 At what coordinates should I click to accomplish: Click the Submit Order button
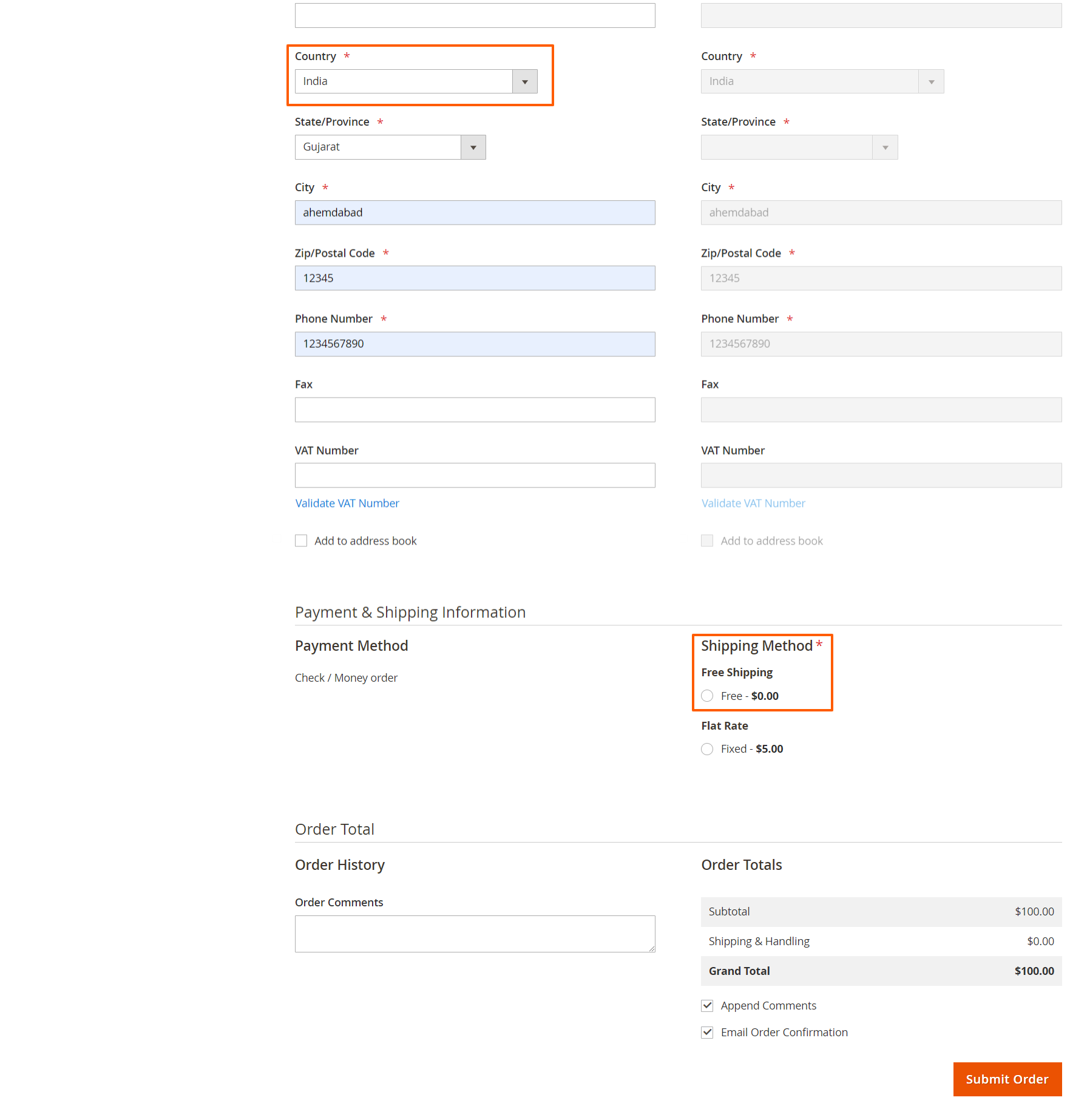point(1007,1079)
